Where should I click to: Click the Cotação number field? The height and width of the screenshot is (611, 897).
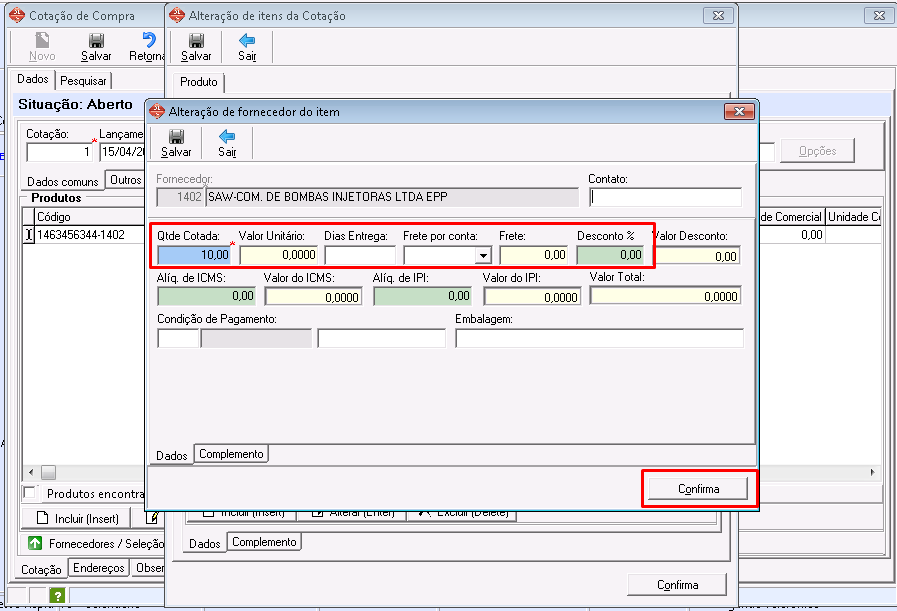60,152
